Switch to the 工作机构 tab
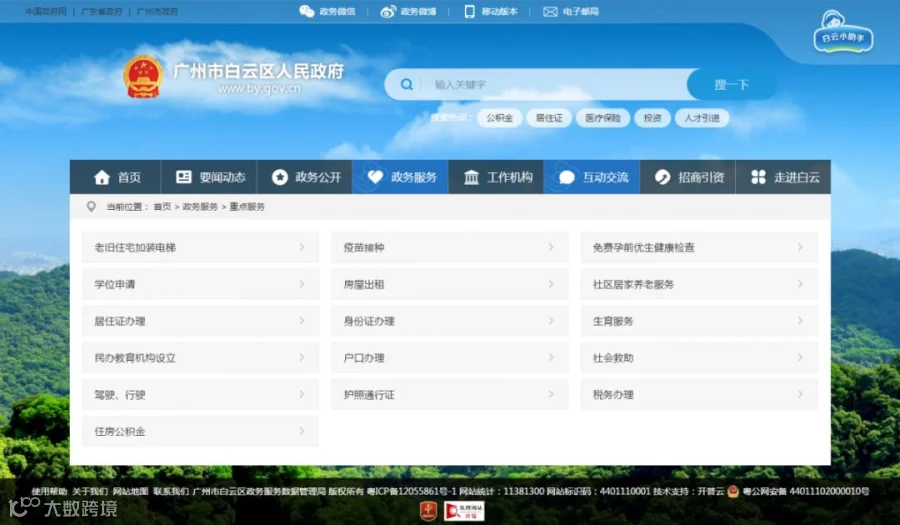Screen dimensions: 900x525 pyautogui.click(x=496, y=177)
